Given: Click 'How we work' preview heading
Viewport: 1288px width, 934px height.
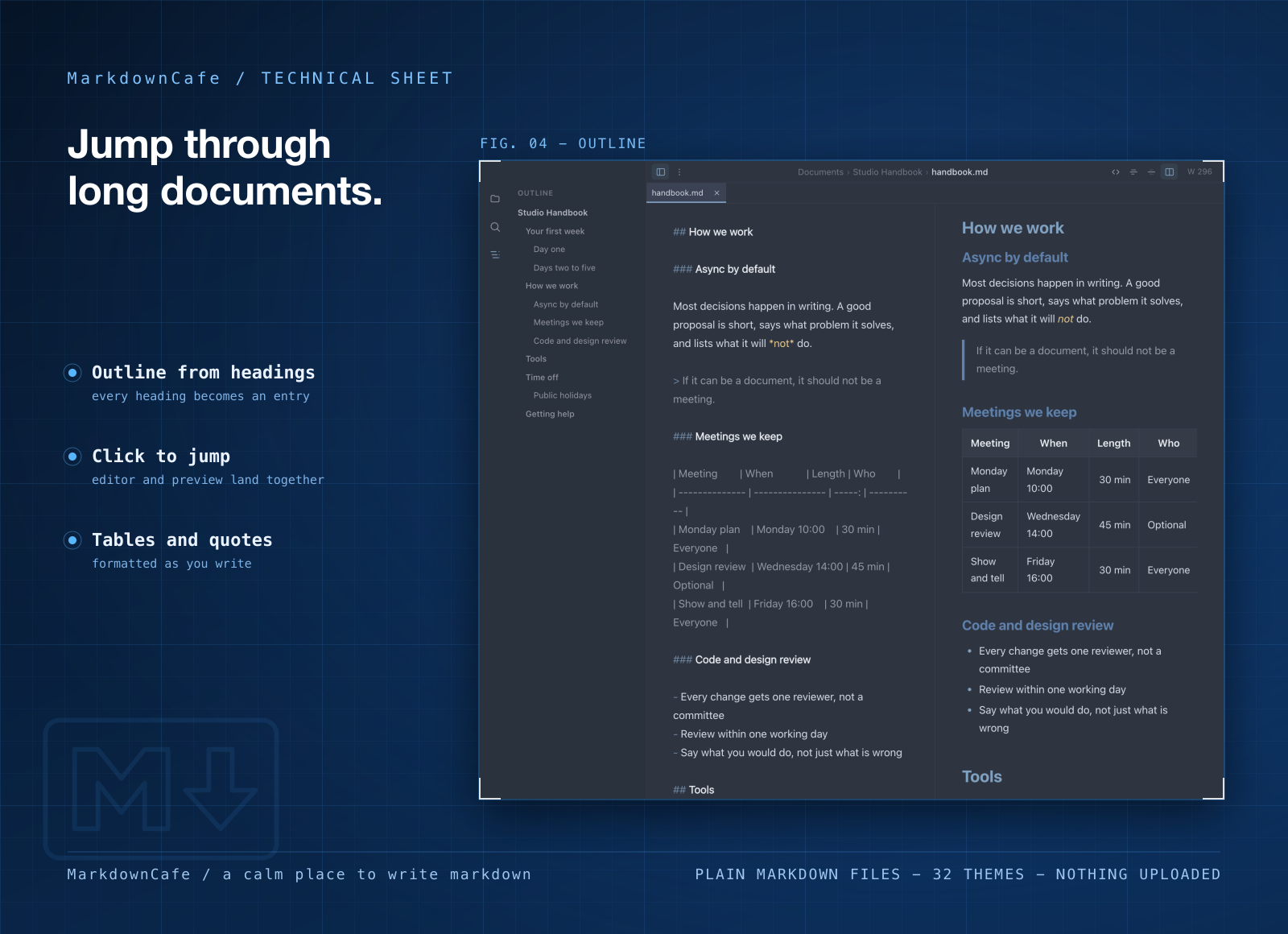Looking at the screenshot, I should (1013, 228).
